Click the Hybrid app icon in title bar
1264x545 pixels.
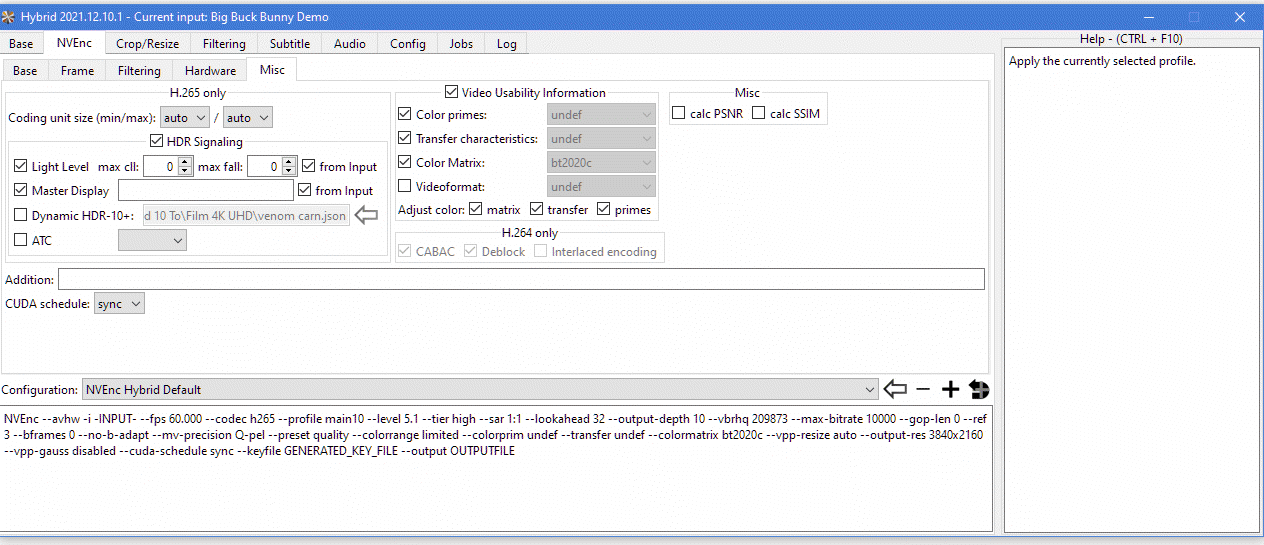coord(9,17)
